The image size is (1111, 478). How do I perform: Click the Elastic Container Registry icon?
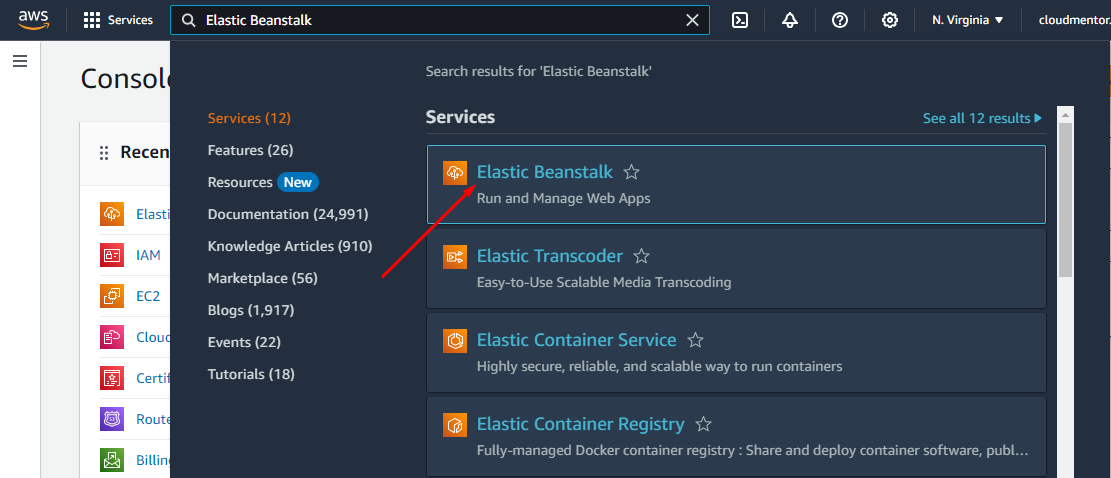tap(455, 425)
